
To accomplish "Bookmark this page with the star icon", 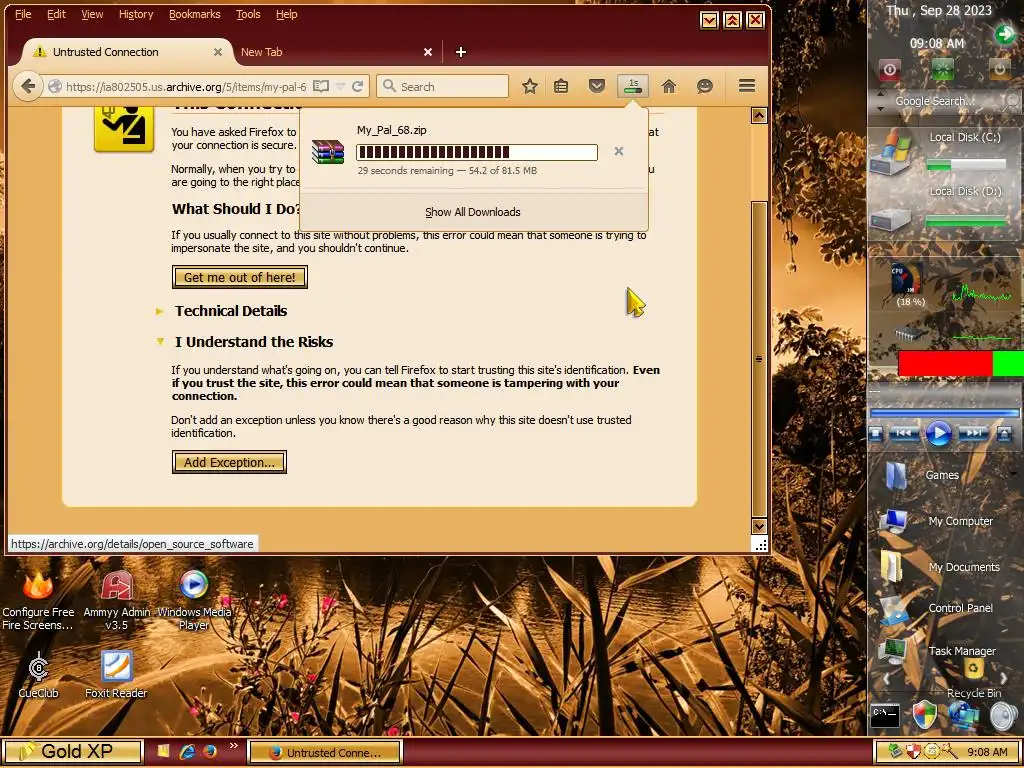I will (530, 86).
